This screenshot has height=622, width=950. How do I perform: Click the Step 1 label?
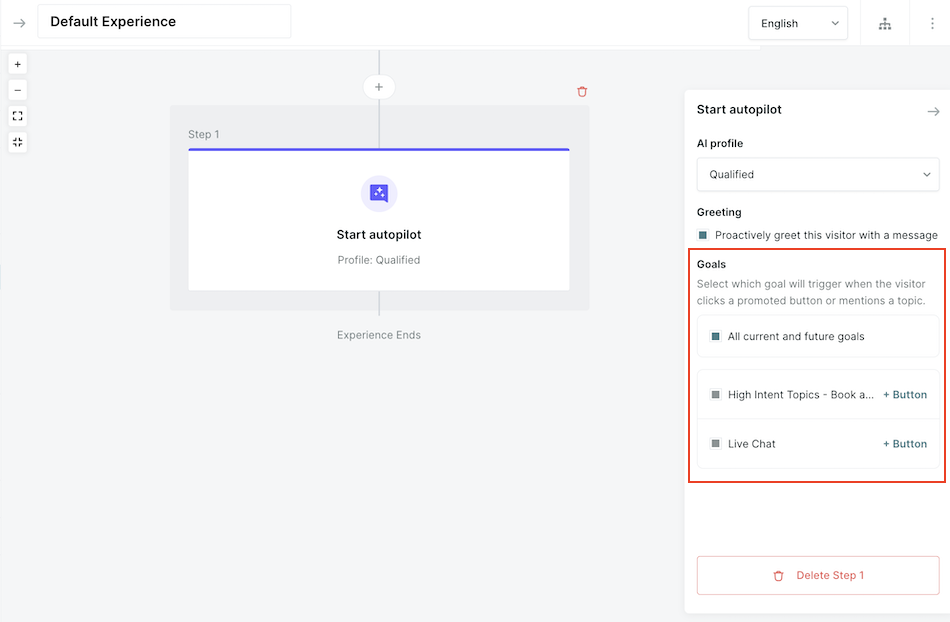point(204,134)
